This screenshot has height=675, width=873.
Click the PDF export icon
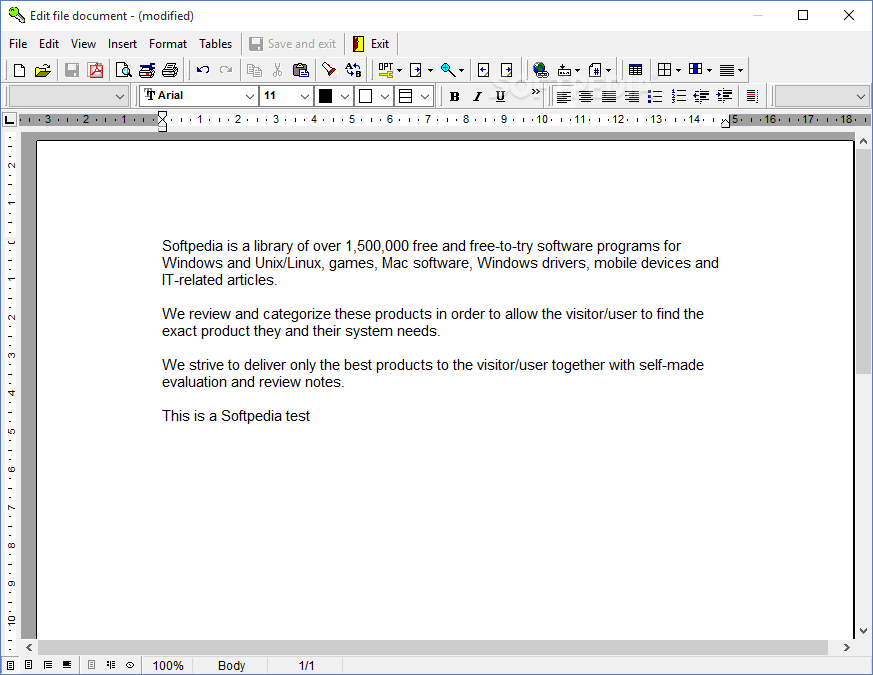click(96, 70)
